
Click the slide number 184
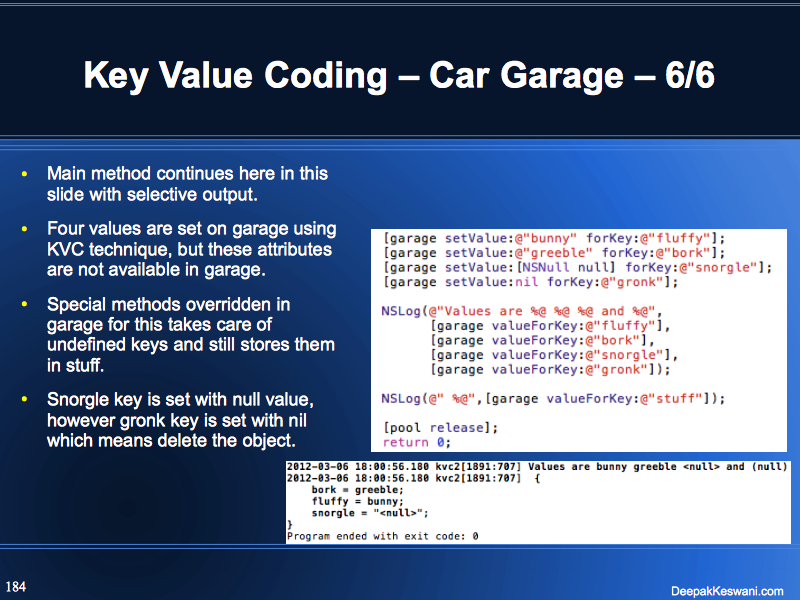pos(16,584)
